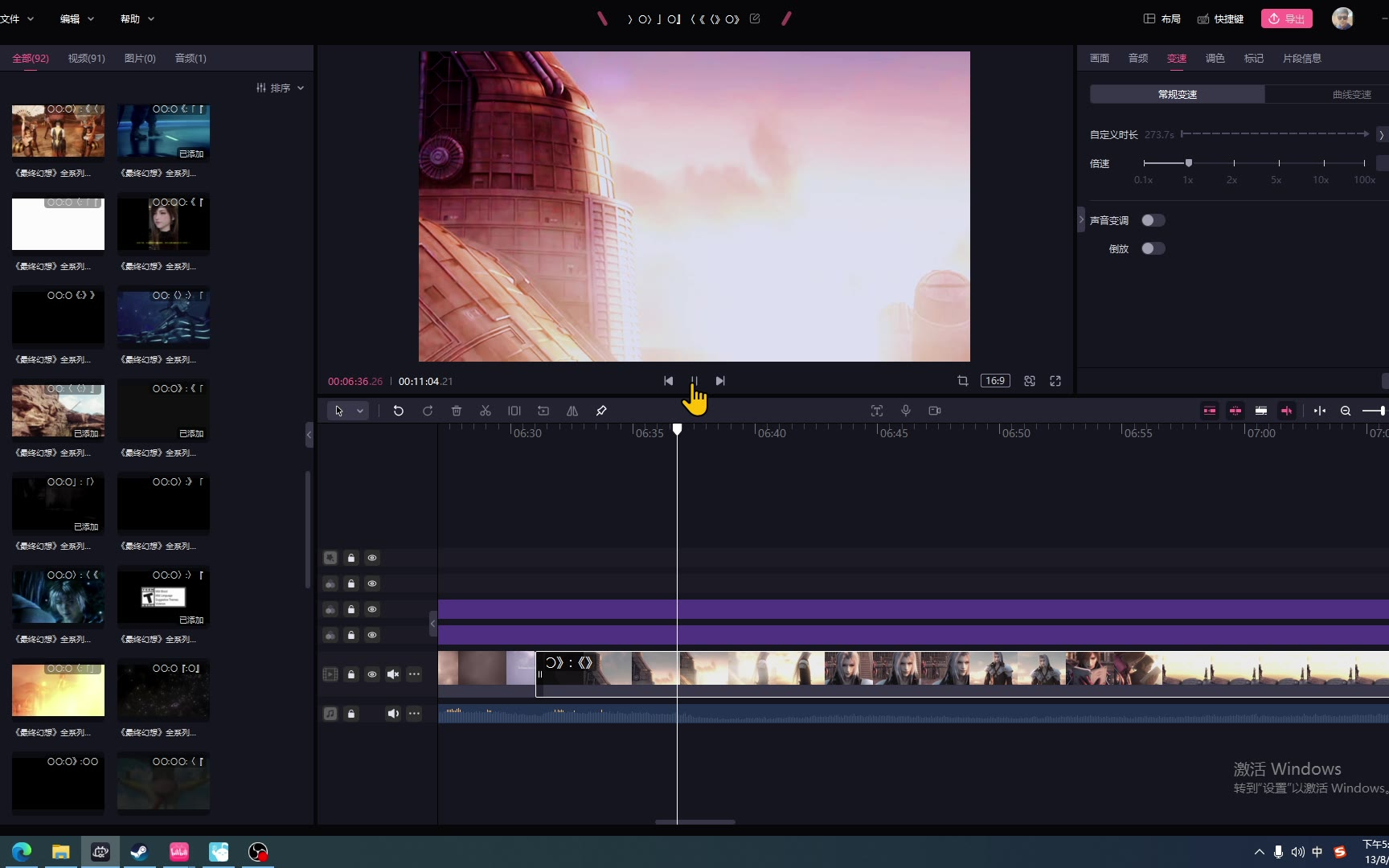The width and height of the screenshot is (1389, 868).
Task: Open the camera recording tool
Action: pos(935,411)
